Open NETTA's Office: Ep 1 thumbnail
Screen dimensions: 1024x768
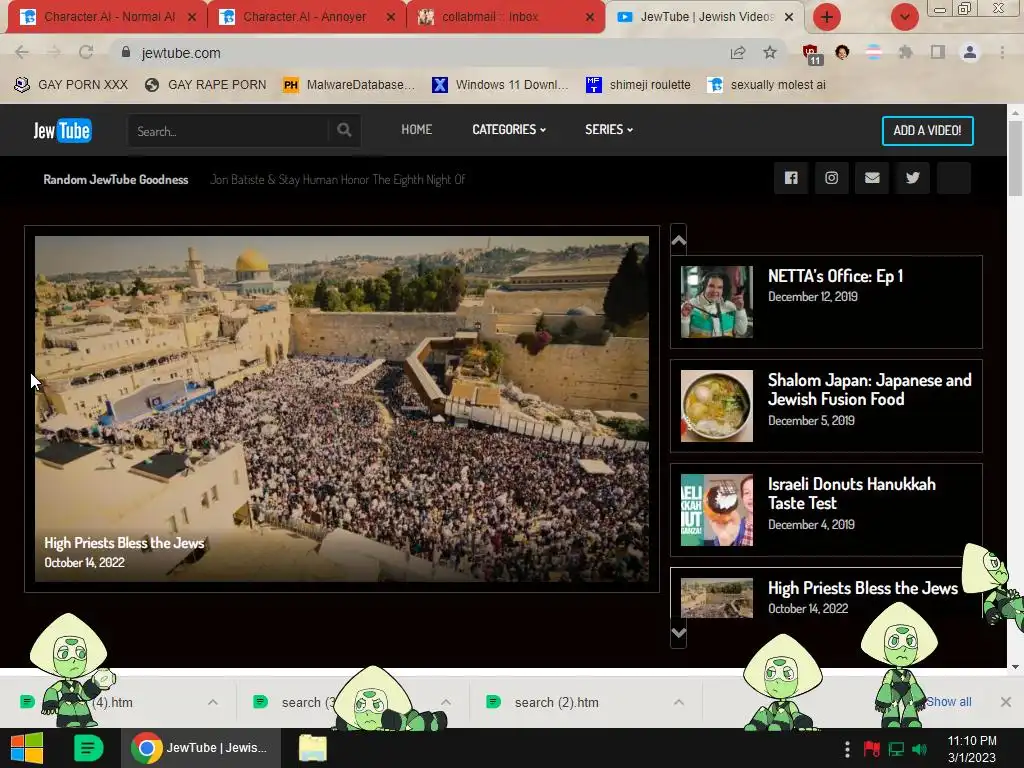tap(716, 302)
